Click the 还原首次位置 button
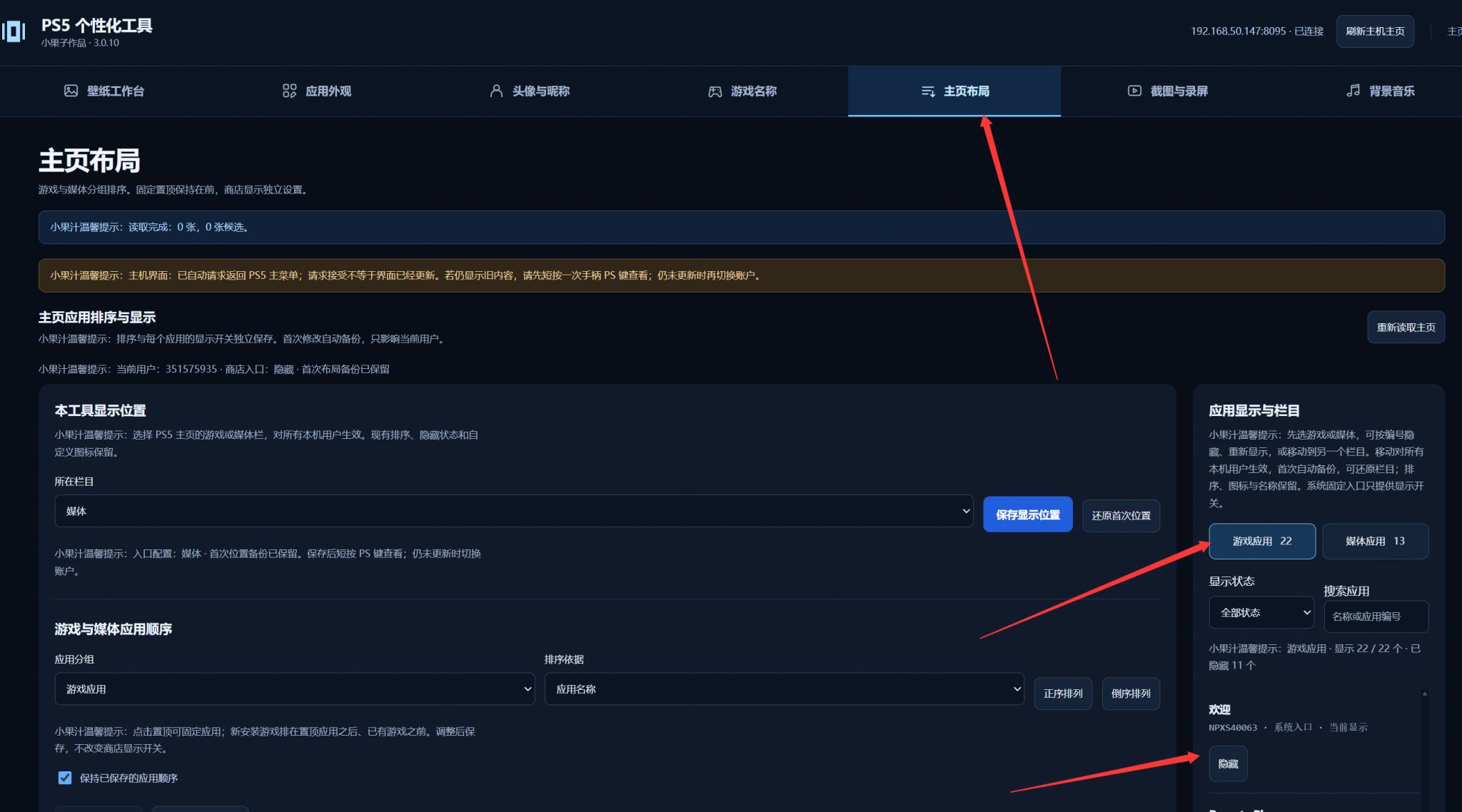Image resolution: width=1462 pixels, height=812 pixels. 1121,515
